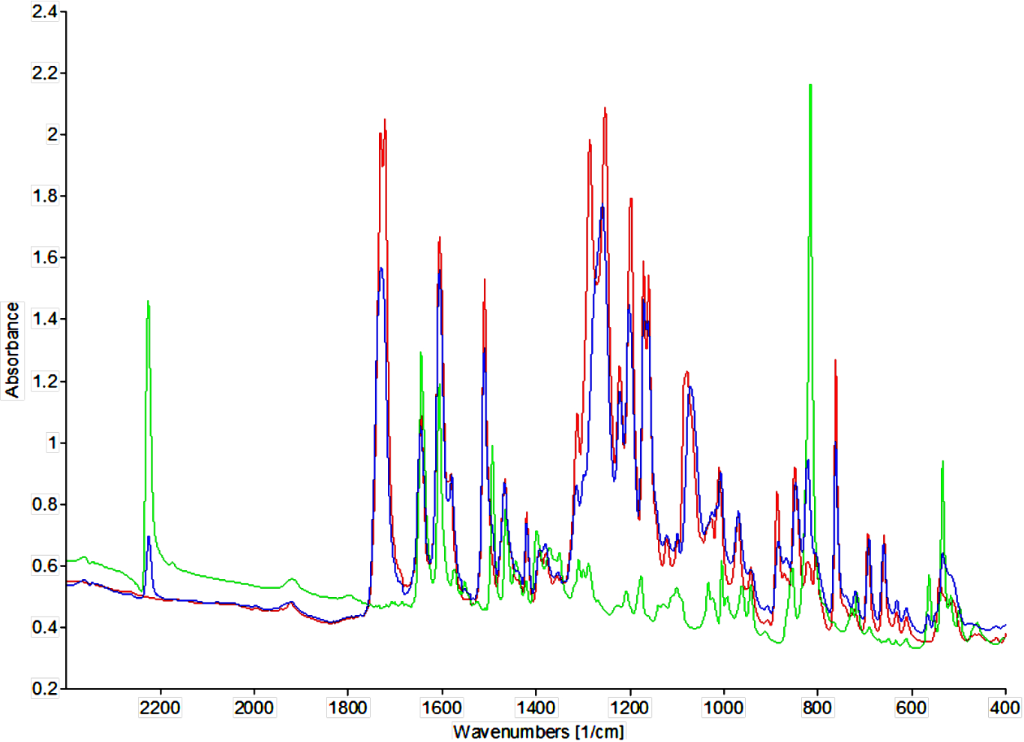Click the 'Absorbance' y-axis title
The image size is (1024, 742).
[12, 349]
